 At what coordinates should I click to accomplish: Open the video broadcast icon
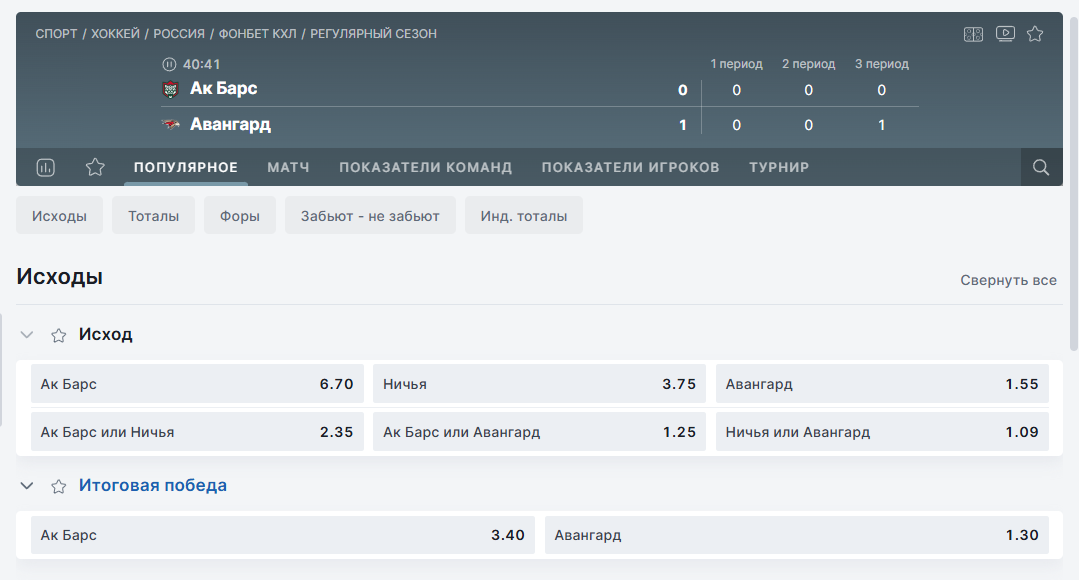[x=1005, y=34]
